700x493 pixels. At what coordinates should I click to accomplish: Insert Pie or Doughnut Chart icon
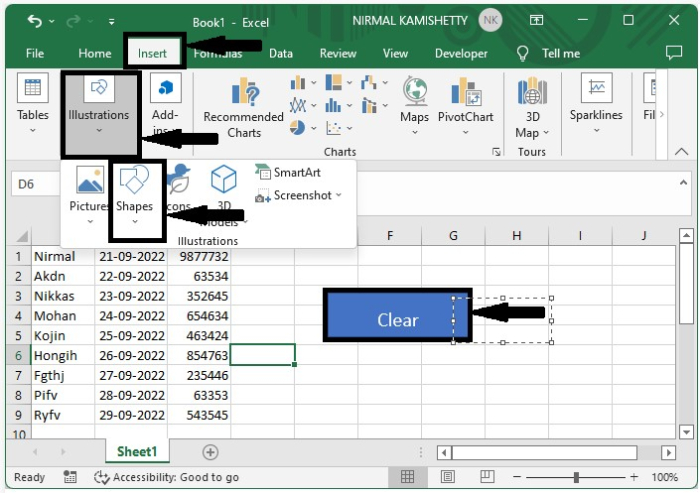click(298, 128)
